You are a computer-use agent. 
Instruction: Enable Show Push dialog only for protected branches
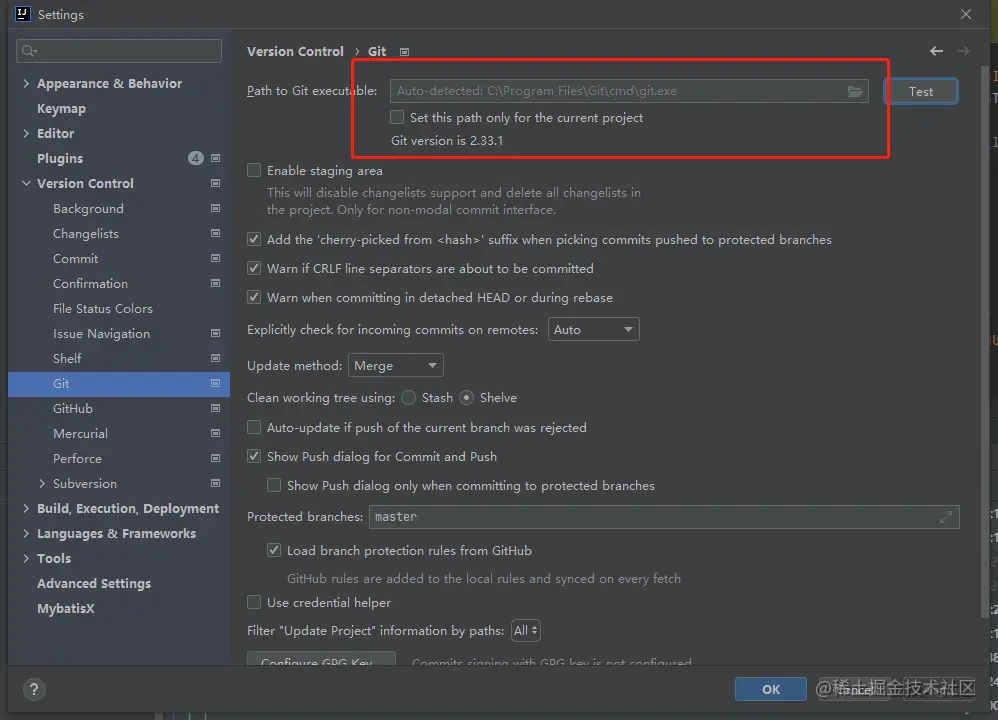(x=274, y=485)
